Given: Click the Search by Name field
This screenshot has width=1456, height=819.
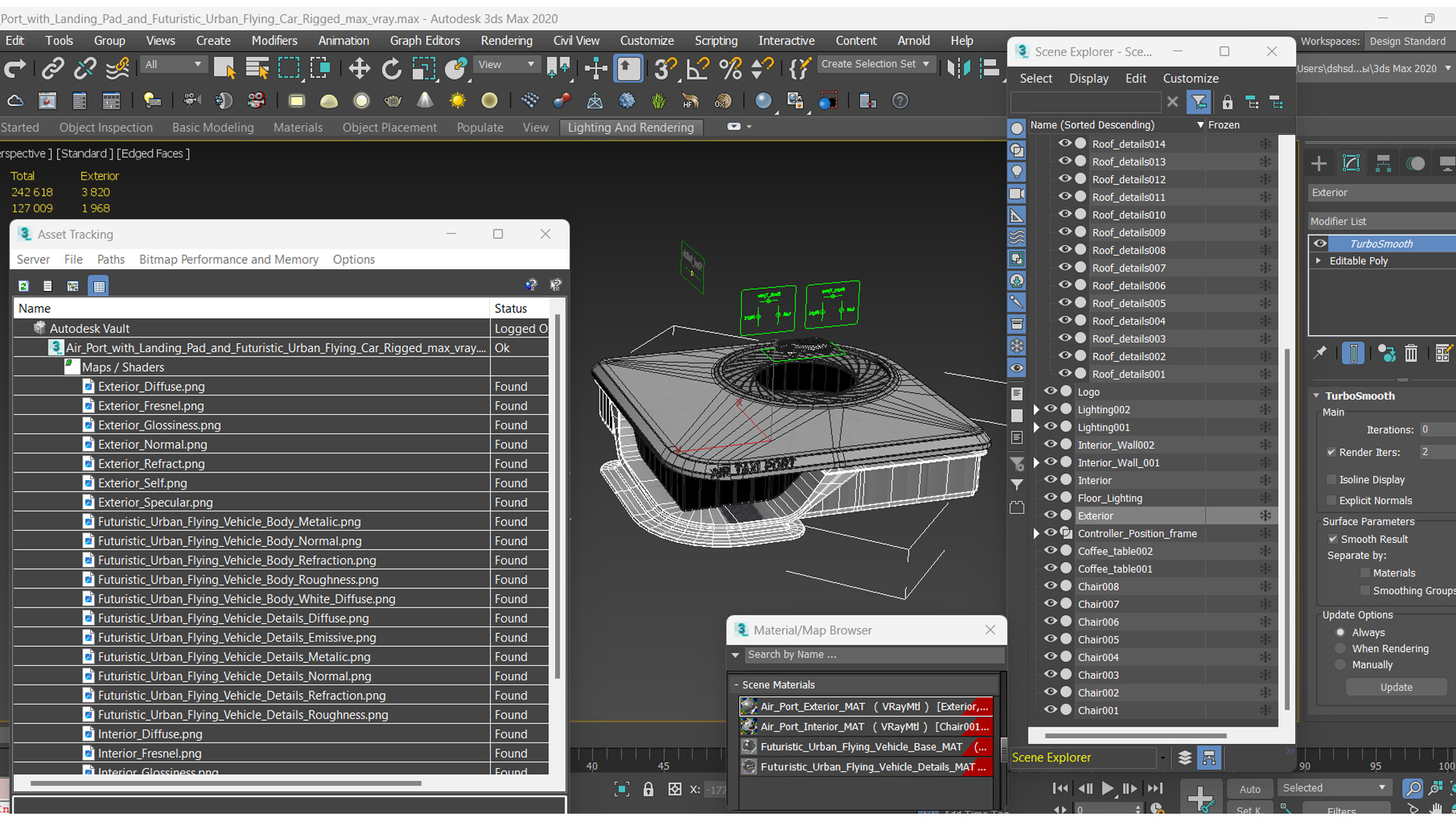Looking at the screenshot, I should [874, 654].
